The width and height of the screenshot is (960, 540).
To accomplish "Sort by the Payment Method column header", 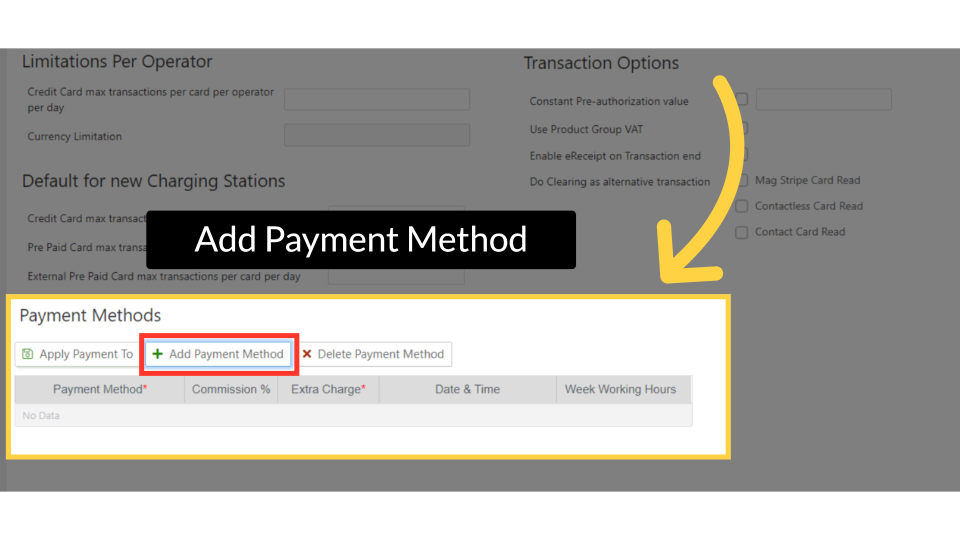I will pyautogui.click(x=99, y=389).
